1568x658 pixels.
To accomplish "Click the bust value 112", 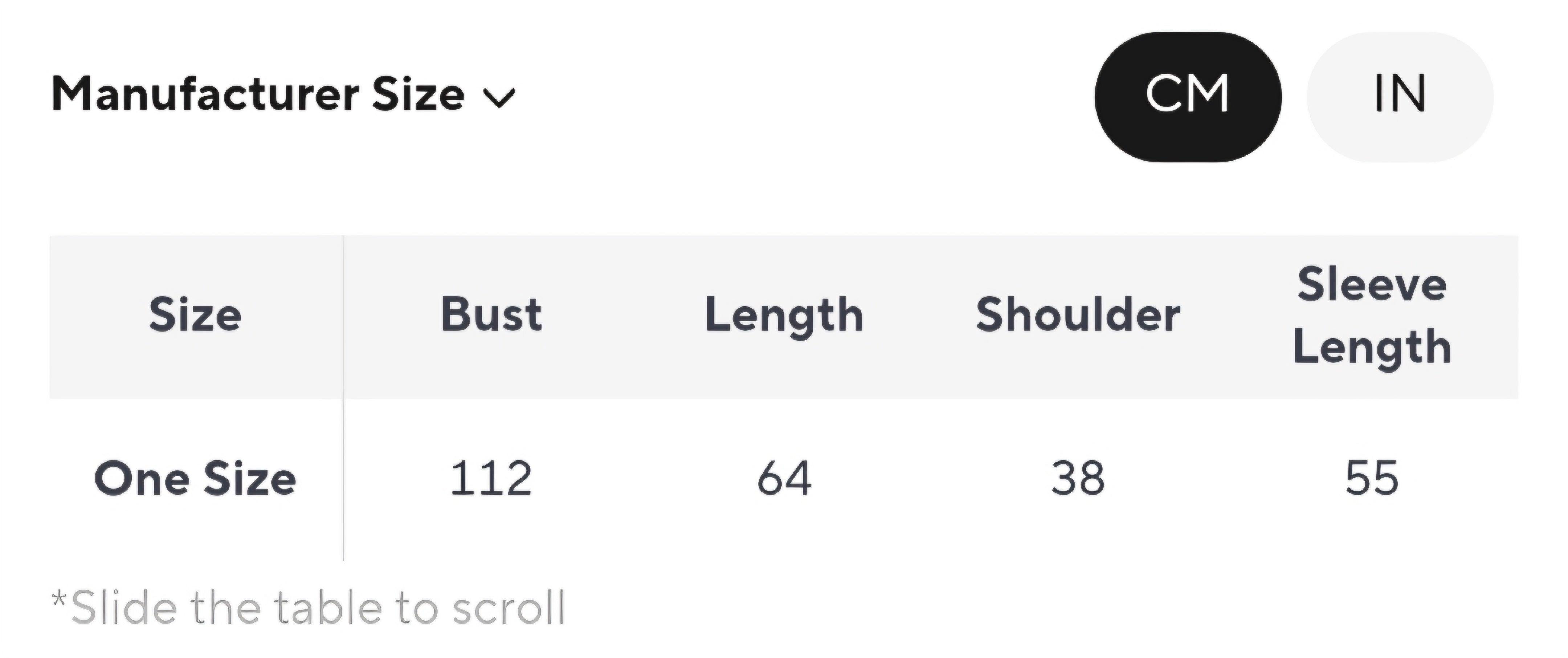I will [x=491, y=479].
